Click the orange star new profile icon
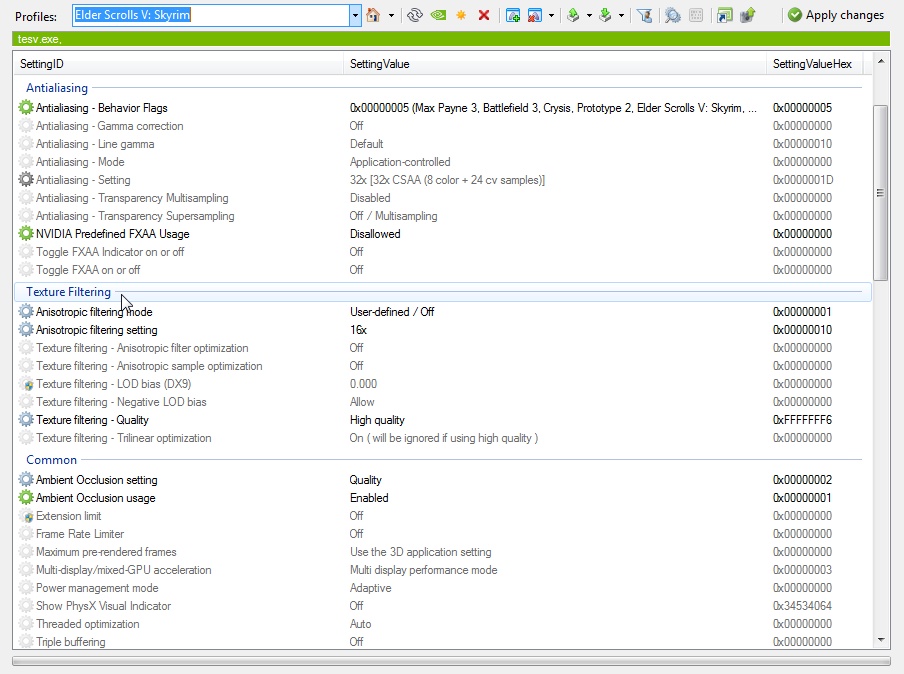 [461, 16]
